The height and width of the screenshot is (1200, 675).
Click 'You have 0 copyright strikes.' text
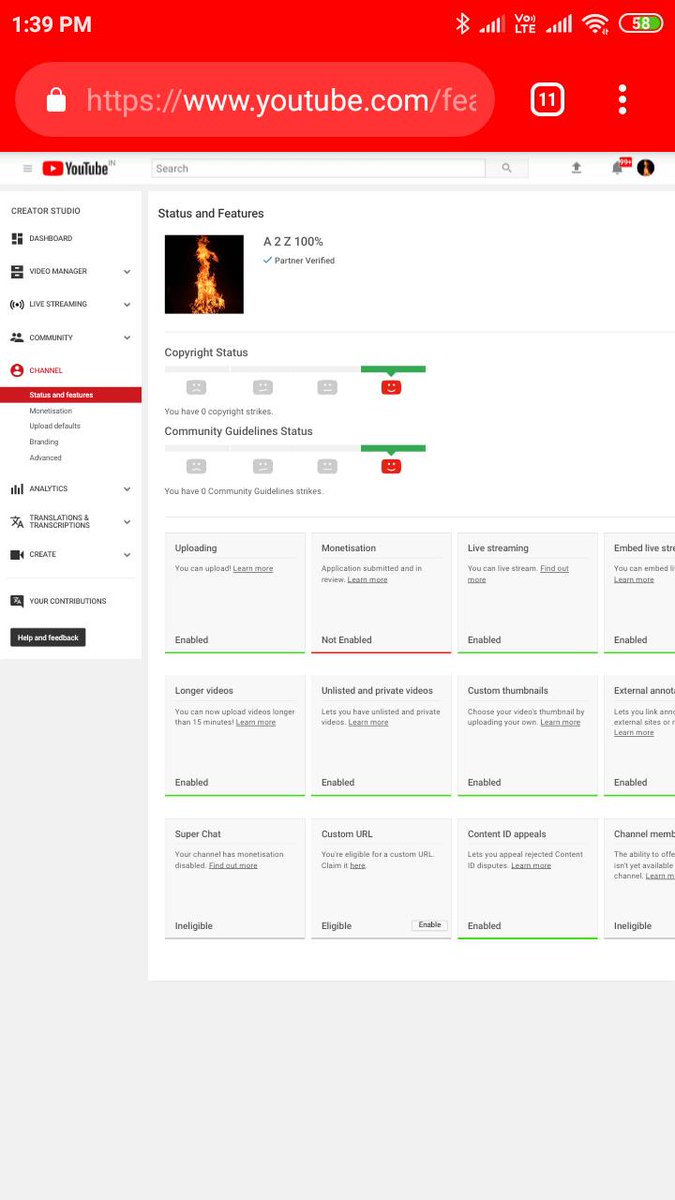[219, 412]
